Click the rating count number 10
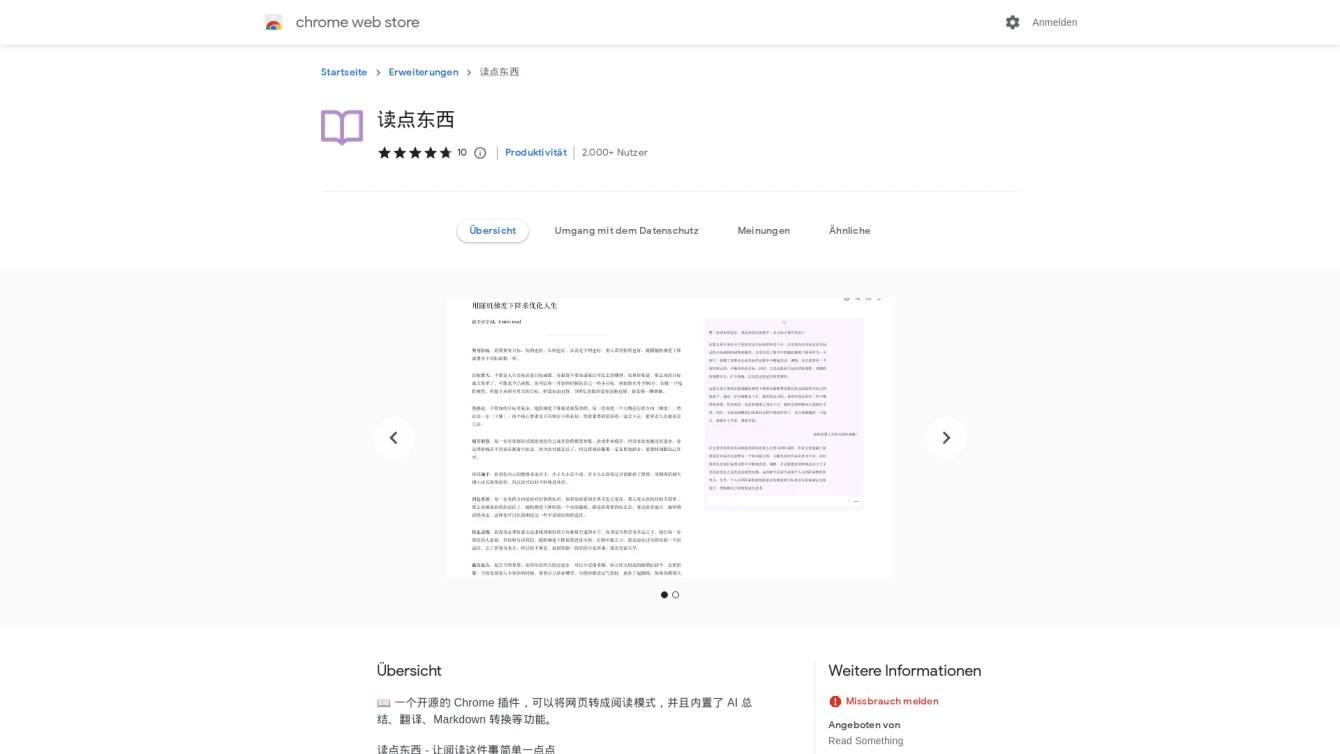The width and height of the screenshot is (1340, 754). 462,153
